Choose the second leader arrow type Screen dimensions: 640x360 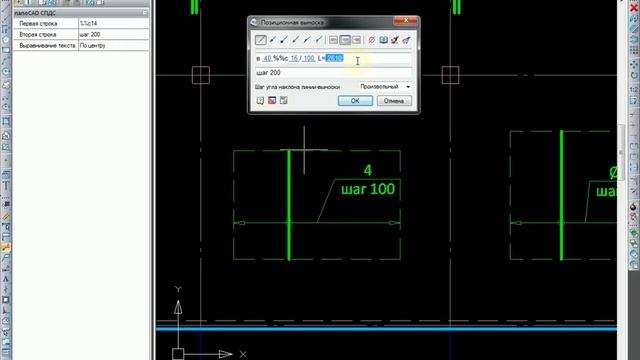(273, 40)
